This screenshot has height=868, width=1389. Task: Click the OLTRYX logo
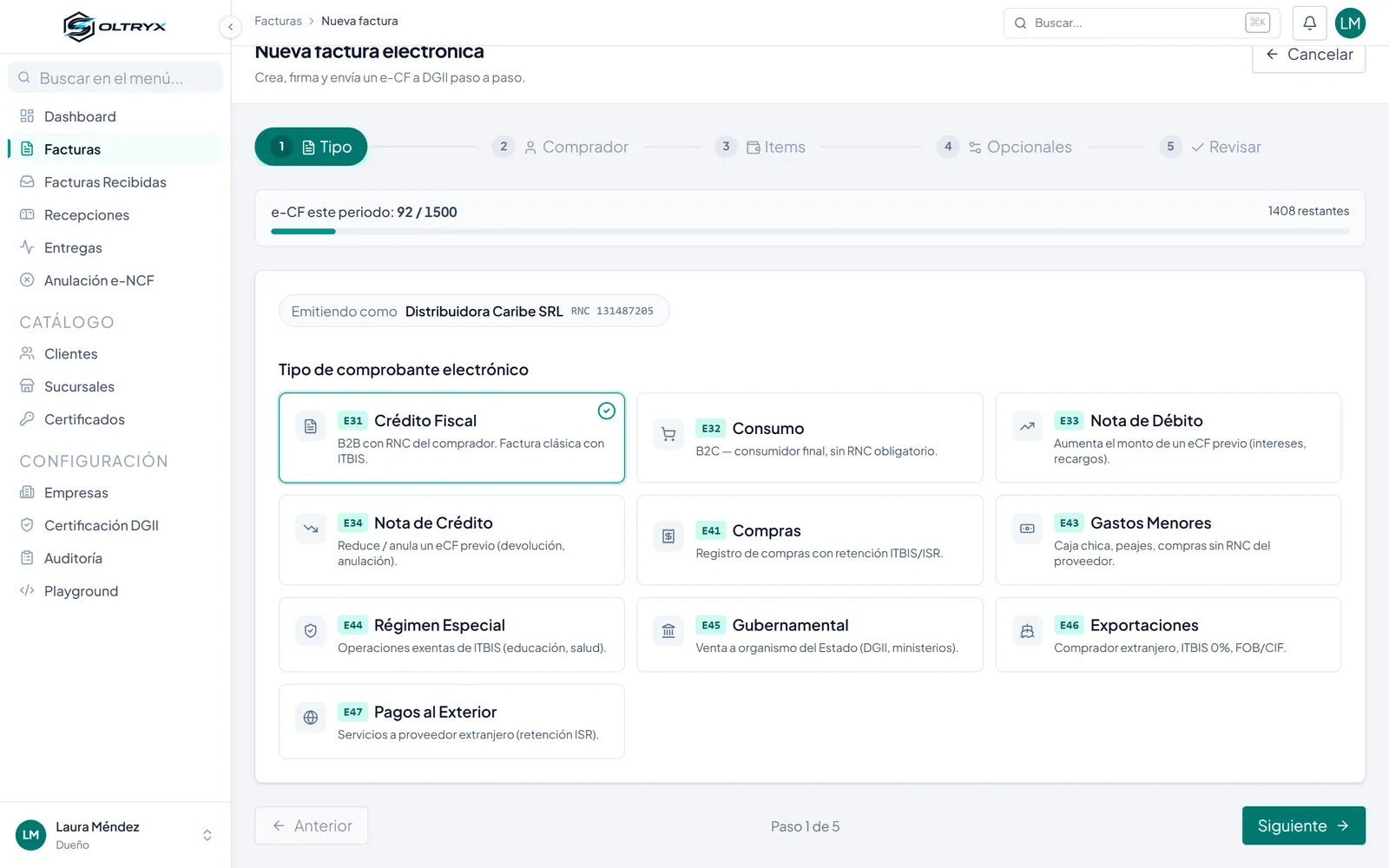(115, 26)
